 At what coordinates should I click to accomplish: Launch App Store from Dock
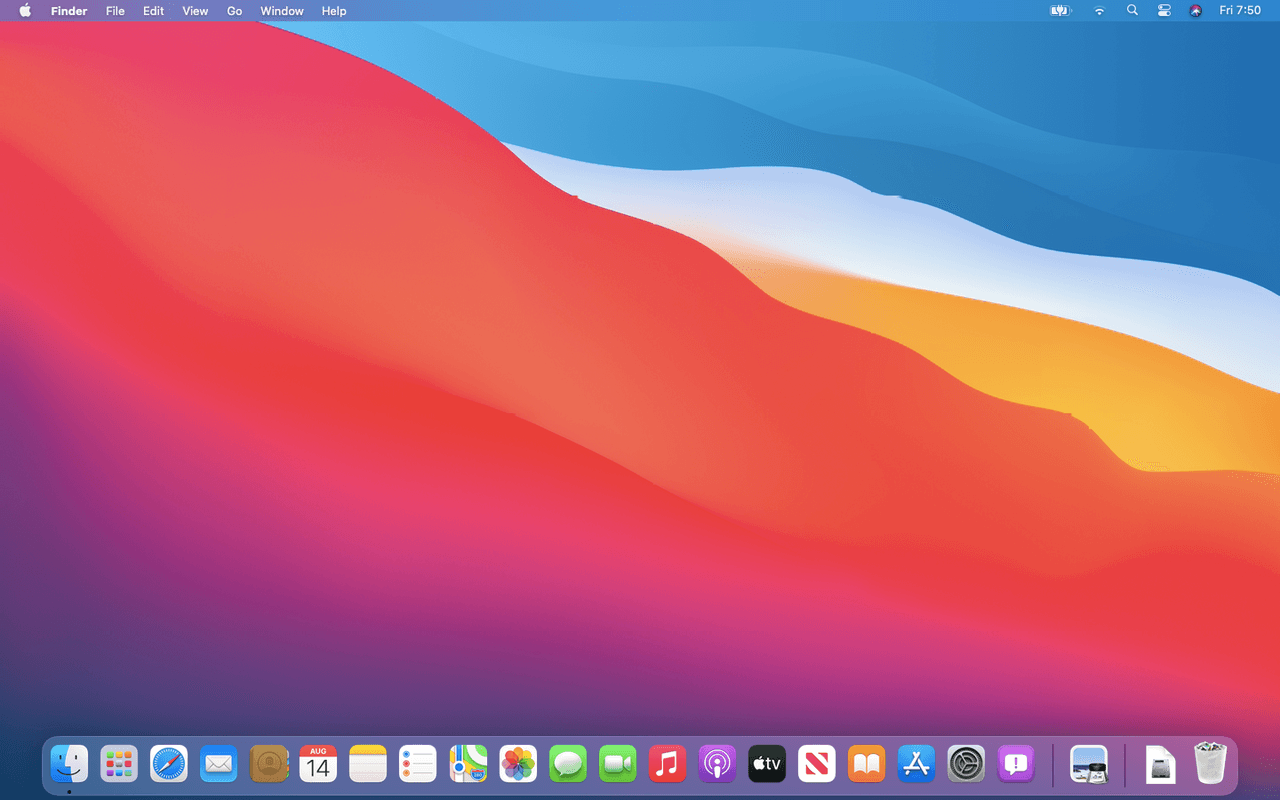[x=917, y=765]
